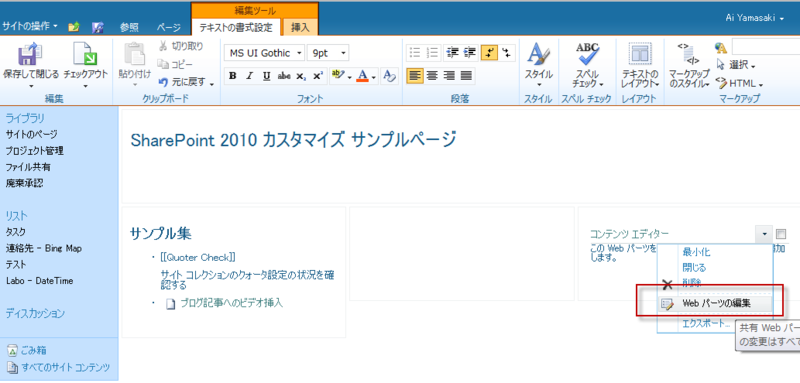
Task: Open the HTML dropdown in Markup group
Action: pos(739,83)
